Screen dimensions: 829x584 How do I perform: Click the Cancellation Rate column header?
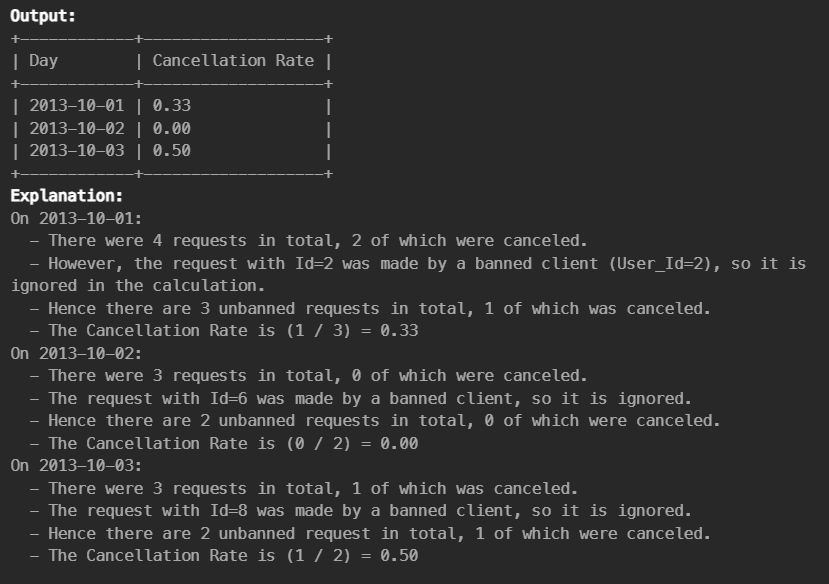233,61
